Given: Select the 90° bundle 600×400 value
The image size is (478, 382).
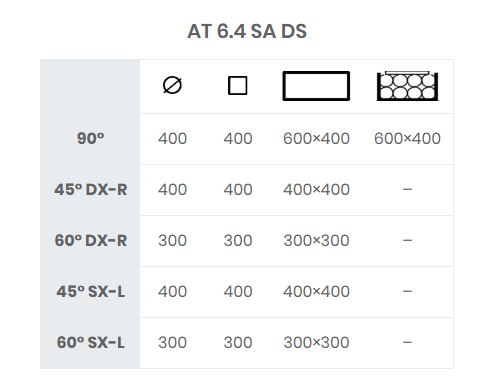Looking at the screenshot, I should click(x=407, y=138).
